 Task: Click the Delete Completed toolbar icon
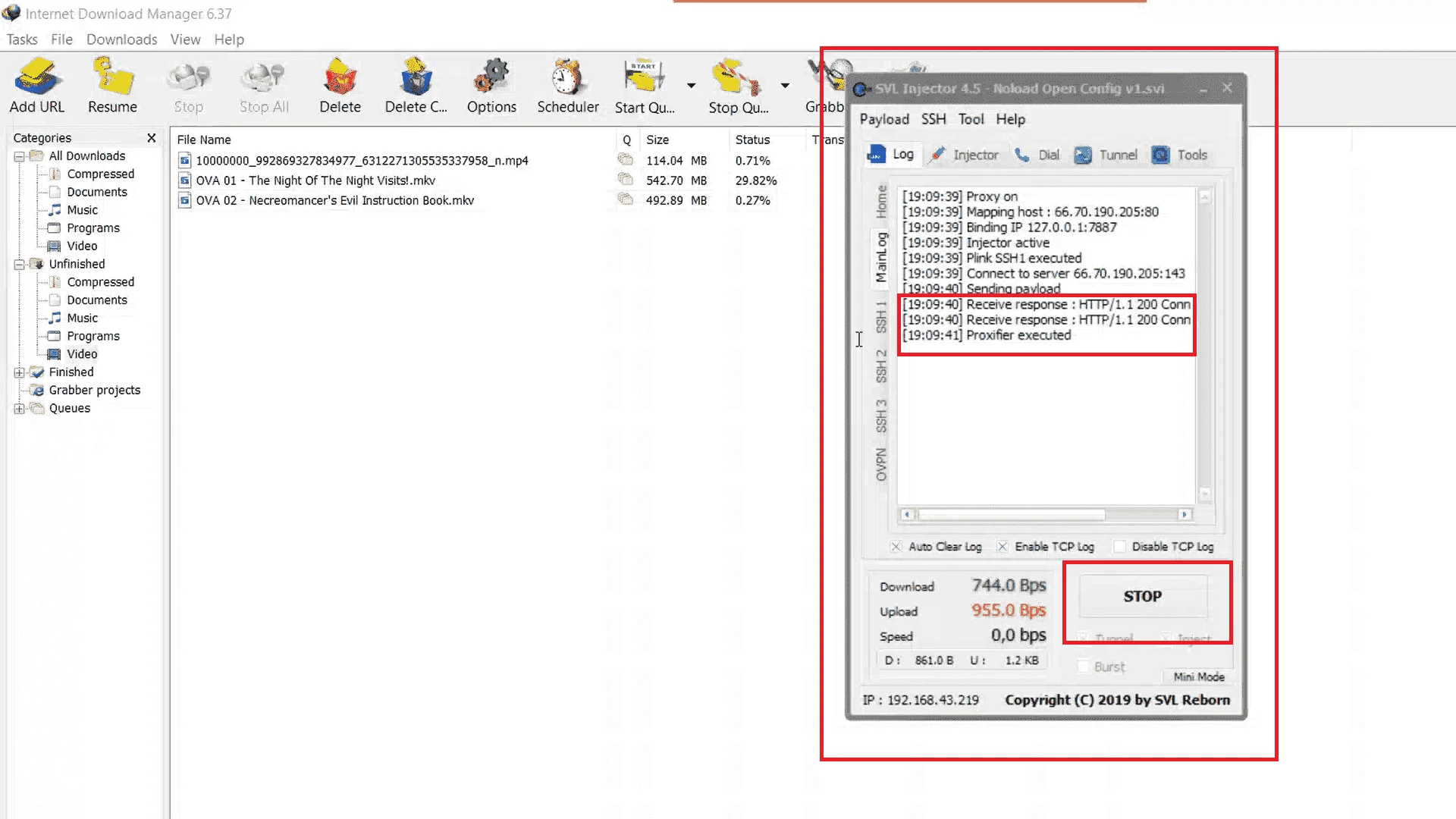(416, 77)
